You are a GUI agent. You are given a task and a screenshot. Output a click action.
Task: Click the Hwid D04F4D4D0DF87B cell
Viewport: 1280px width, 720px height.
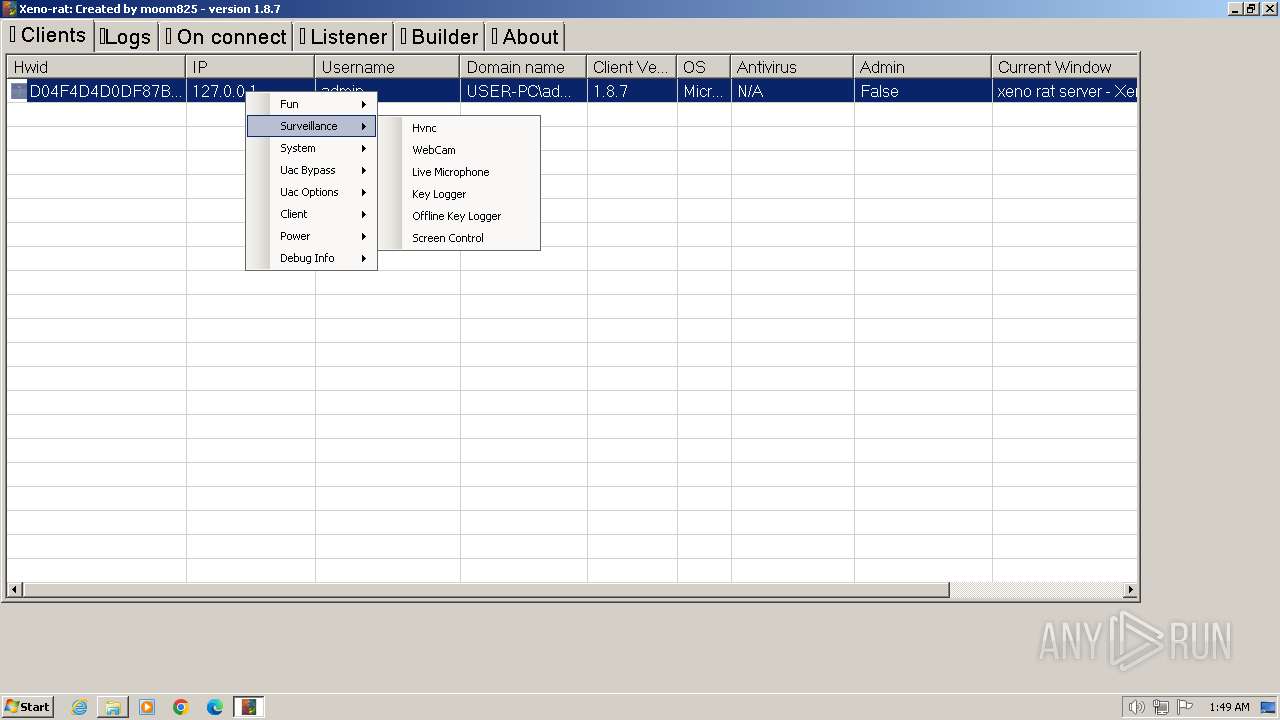106,91
